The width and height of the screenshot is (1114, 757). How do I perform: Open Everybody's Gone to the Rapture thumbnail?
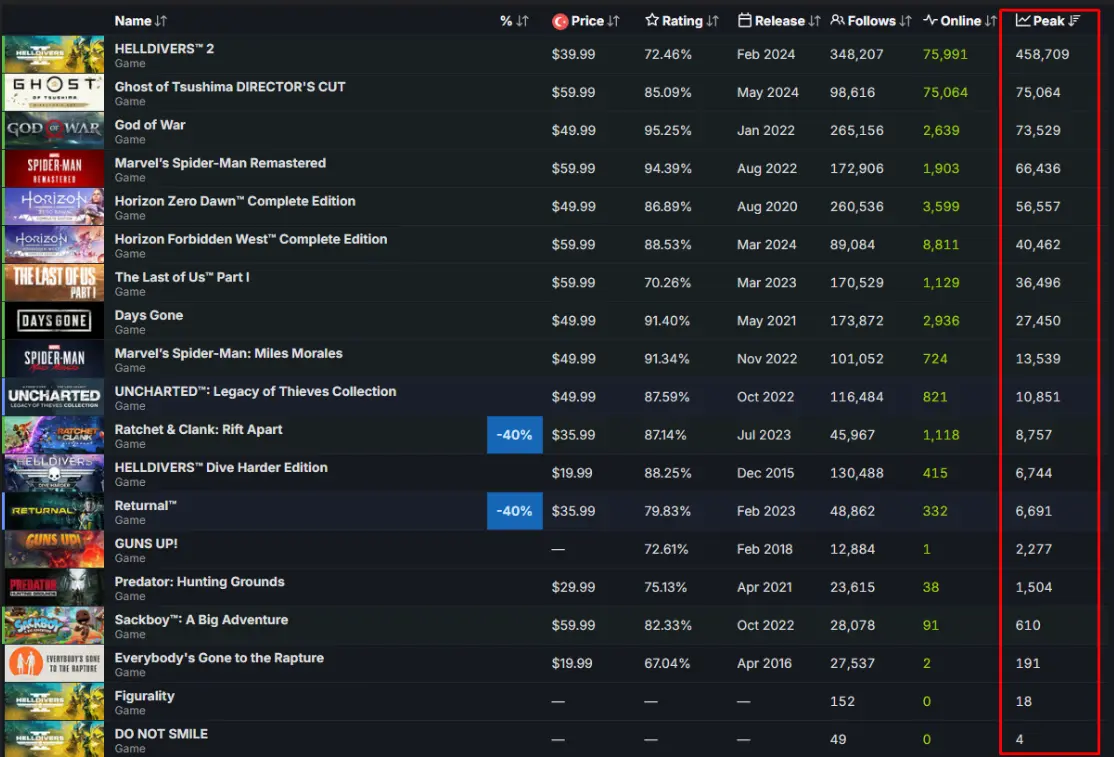(x=54, y=663)
